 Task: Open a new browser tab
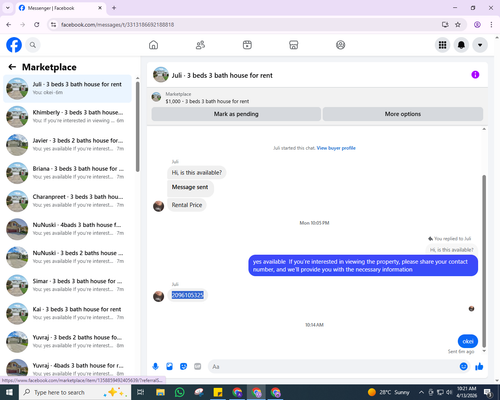click(x=114, y=8)
